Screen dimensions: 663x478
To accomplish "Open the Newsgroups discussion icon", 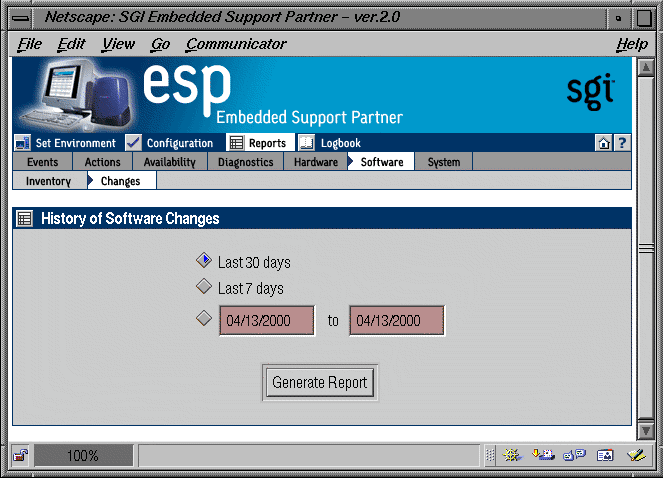I will click(x=574, y=455).
